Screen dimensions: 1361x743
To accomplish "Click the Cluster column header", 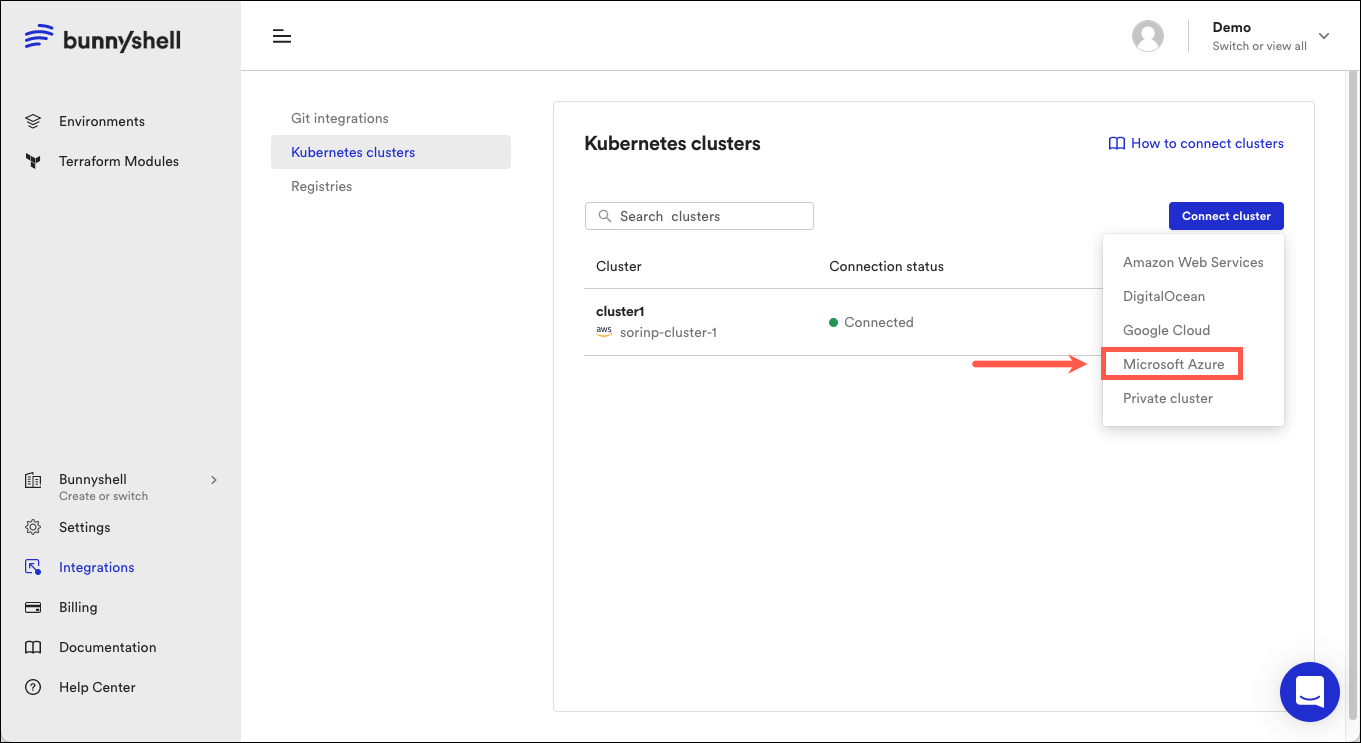I will pyautogui.click(x=619, y=266).
